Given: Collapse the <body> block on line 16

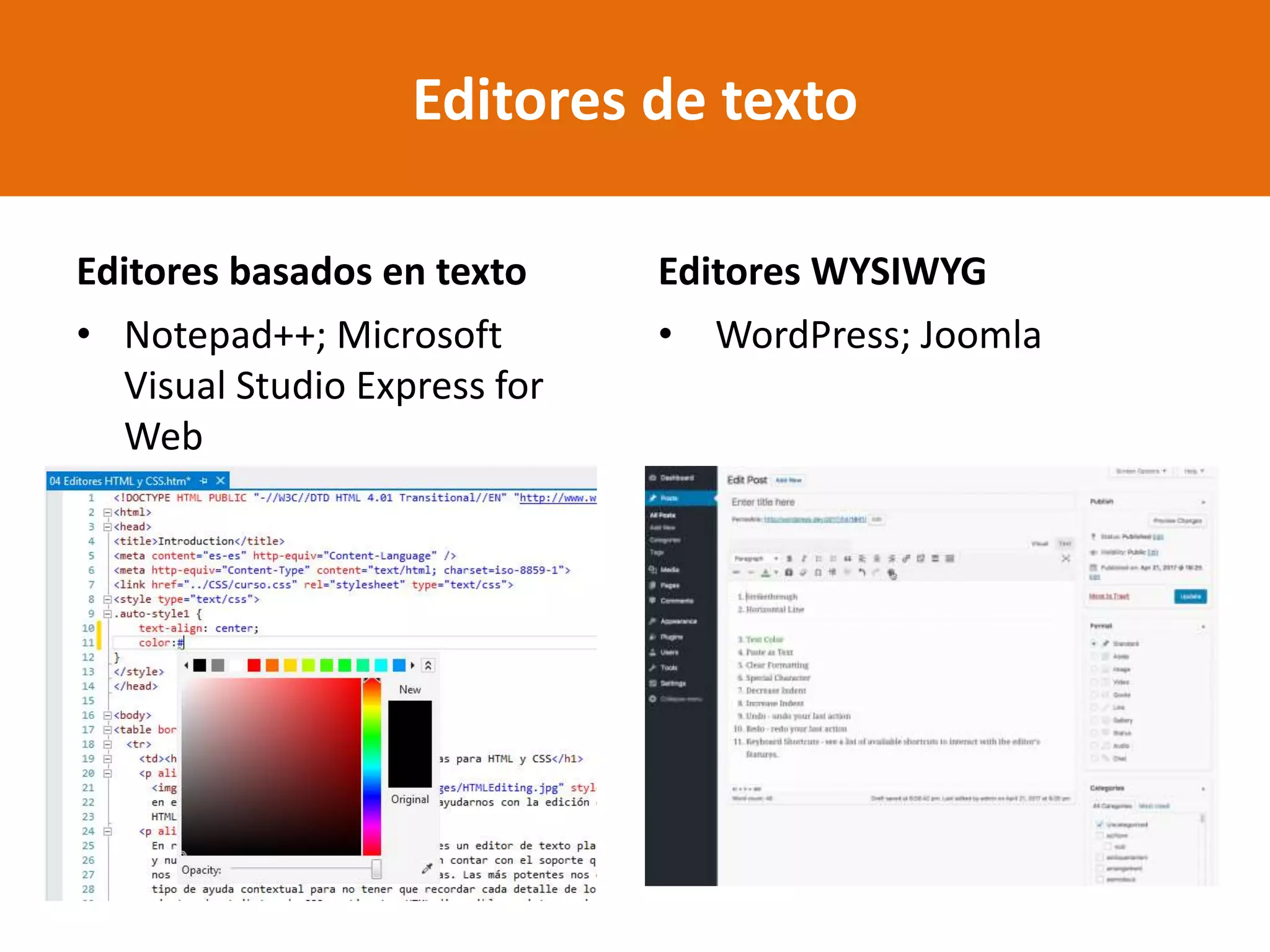Looking at the screenshot, I should [107, 715].
